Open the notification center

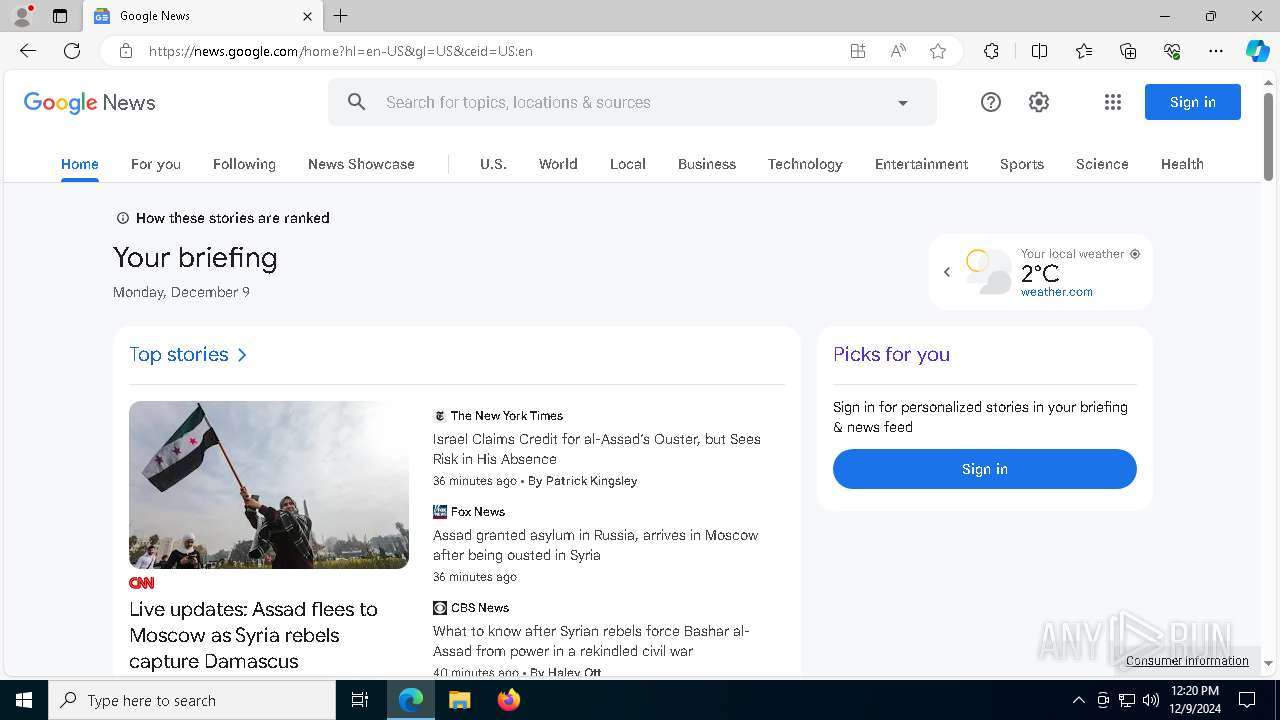tap(1247, 700)
